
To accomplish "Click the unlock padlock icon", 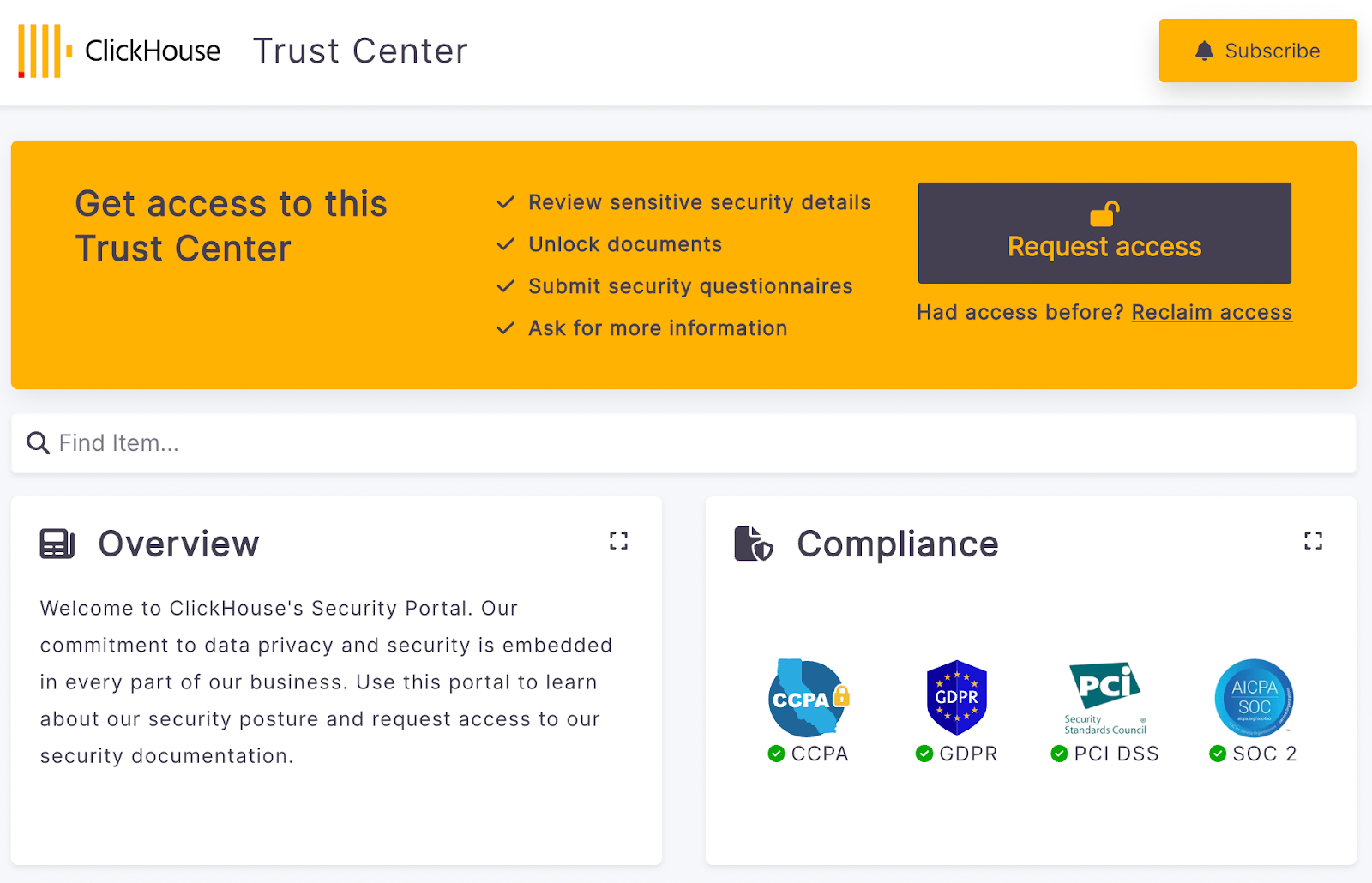I will [1104, 213].
